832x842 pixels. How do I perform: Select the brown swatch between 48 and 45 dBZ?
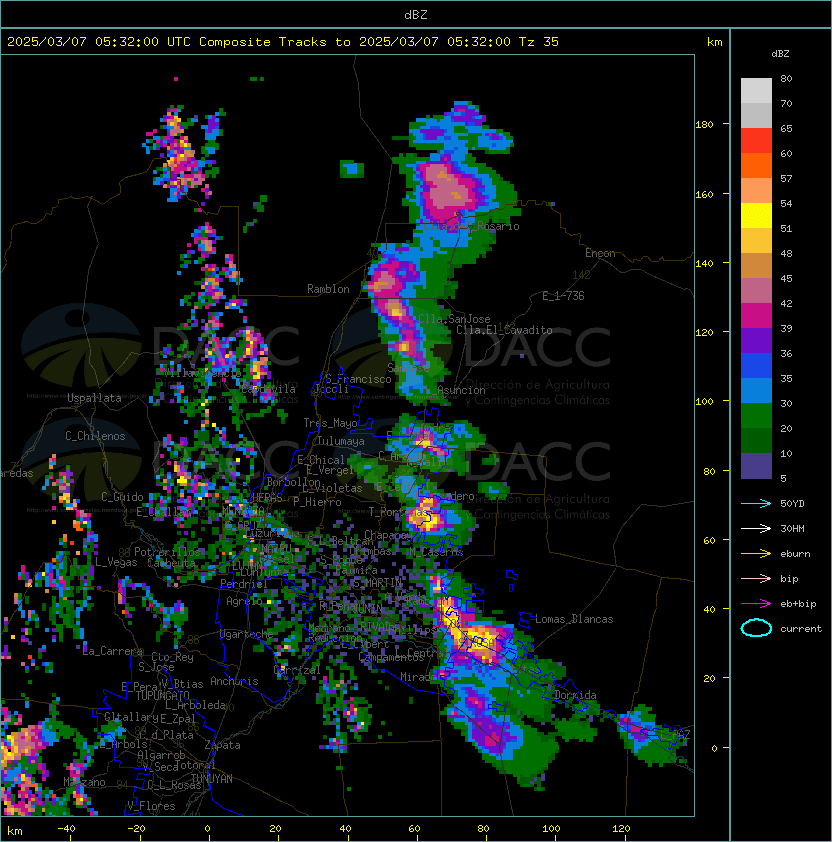click(x=756, y=265)
